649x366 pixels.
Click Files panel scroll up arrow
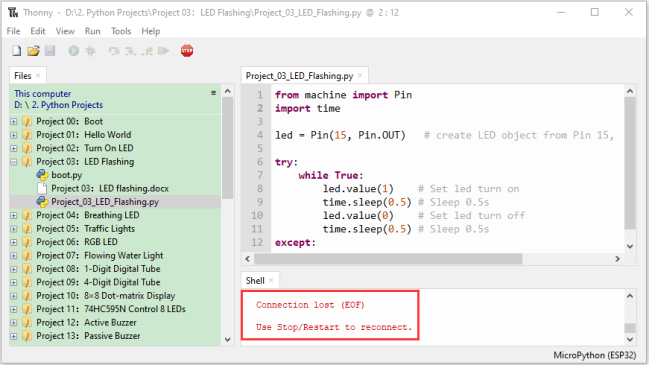pos(227,91)
